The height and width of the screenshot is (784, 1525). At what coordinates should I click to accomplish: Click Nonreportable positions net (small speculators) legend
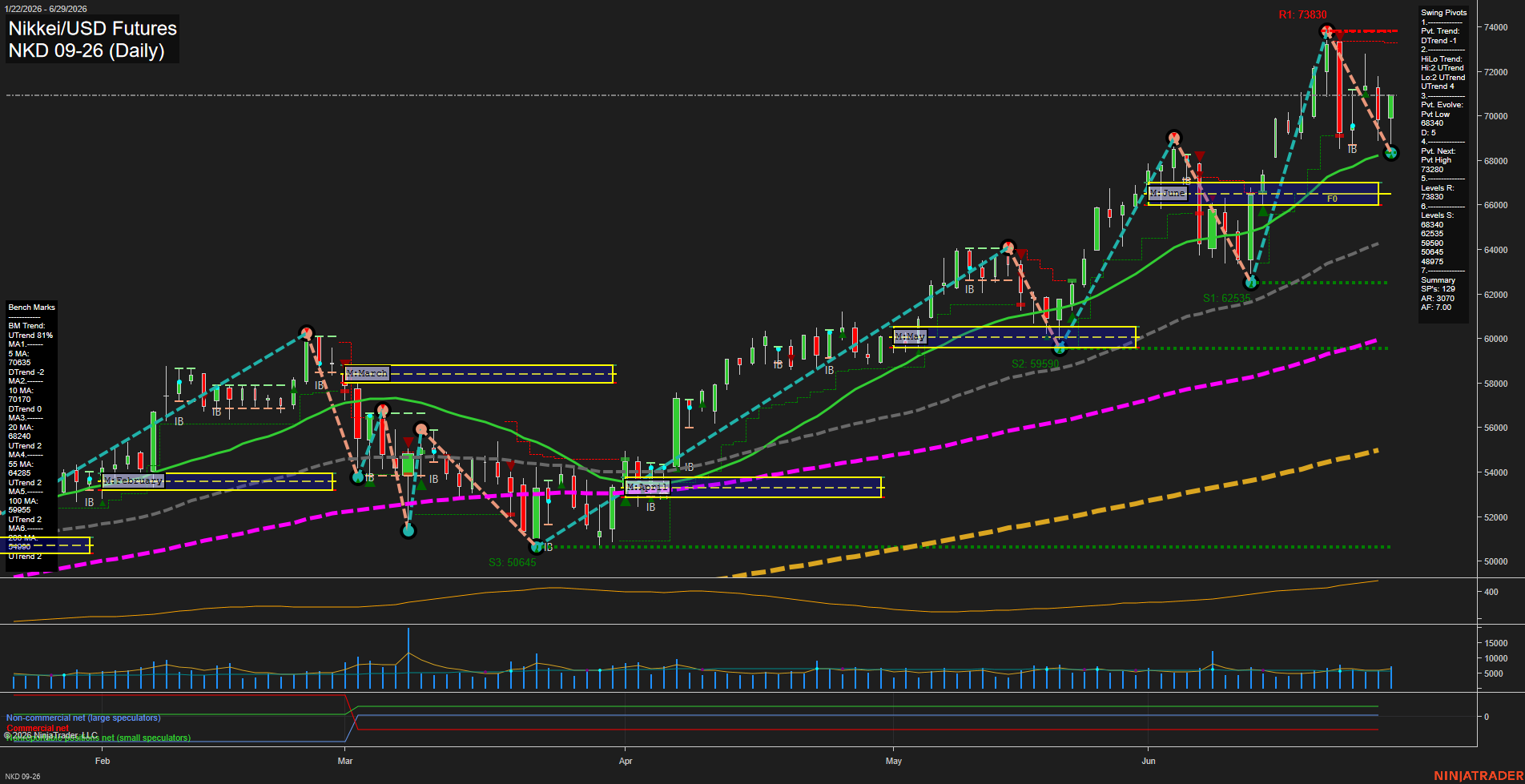[x=99, y=738]
